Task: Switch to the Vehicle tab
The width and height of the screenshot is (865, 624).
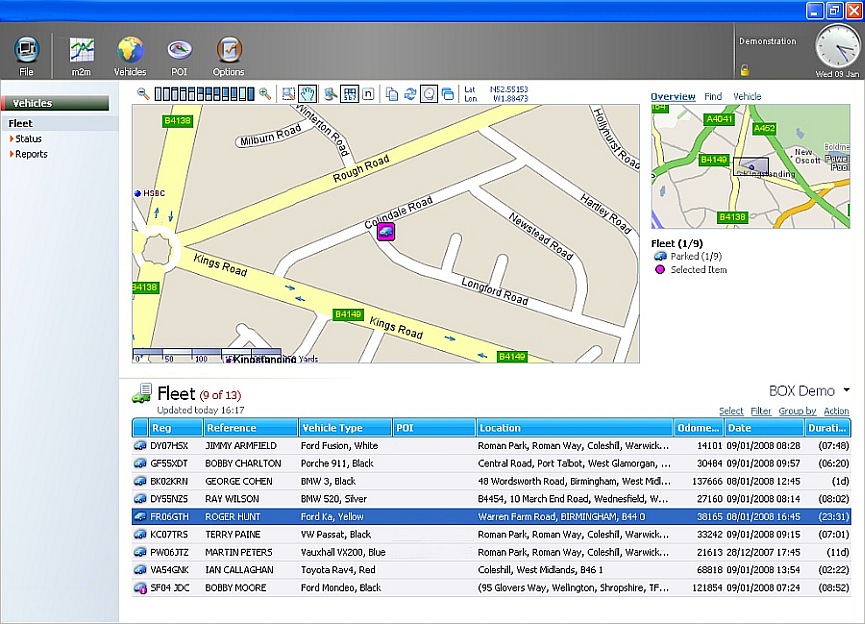Action: [x=747, y=97]
